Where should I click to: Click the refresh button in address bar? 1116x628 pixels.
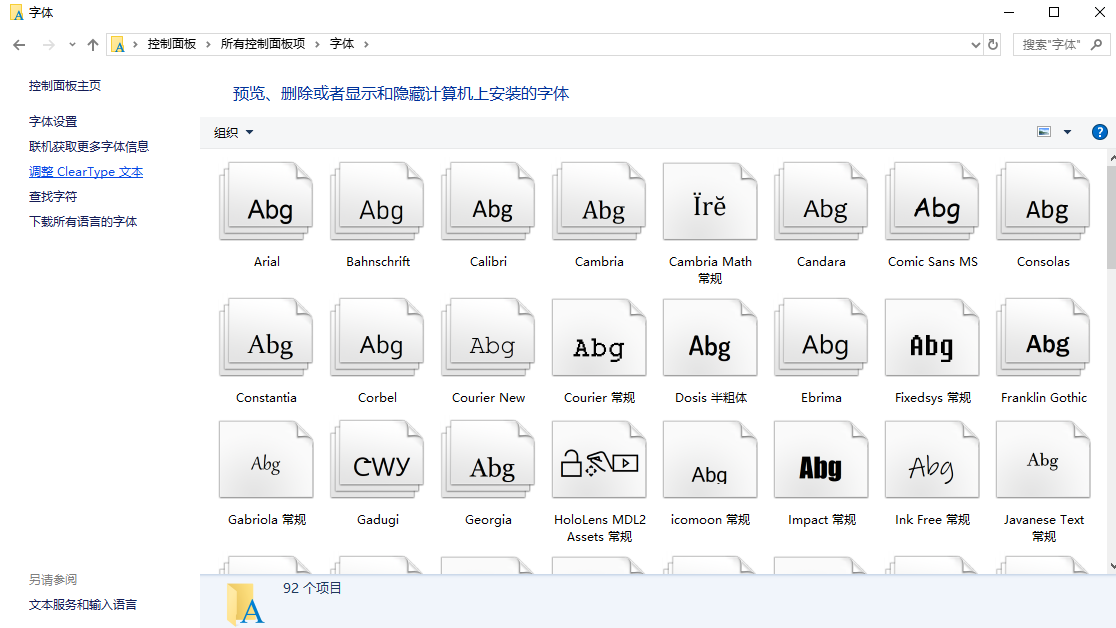coord(993,45)
